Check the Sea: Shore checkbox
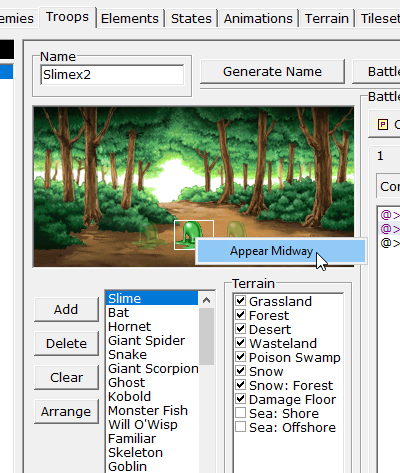The height and width of the screenshot is (473, 400). (x=240, y=412)
